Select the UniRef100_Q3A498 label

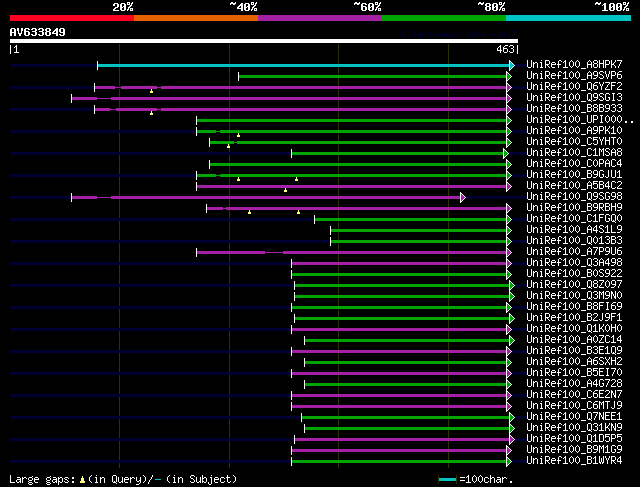point(574,263)
